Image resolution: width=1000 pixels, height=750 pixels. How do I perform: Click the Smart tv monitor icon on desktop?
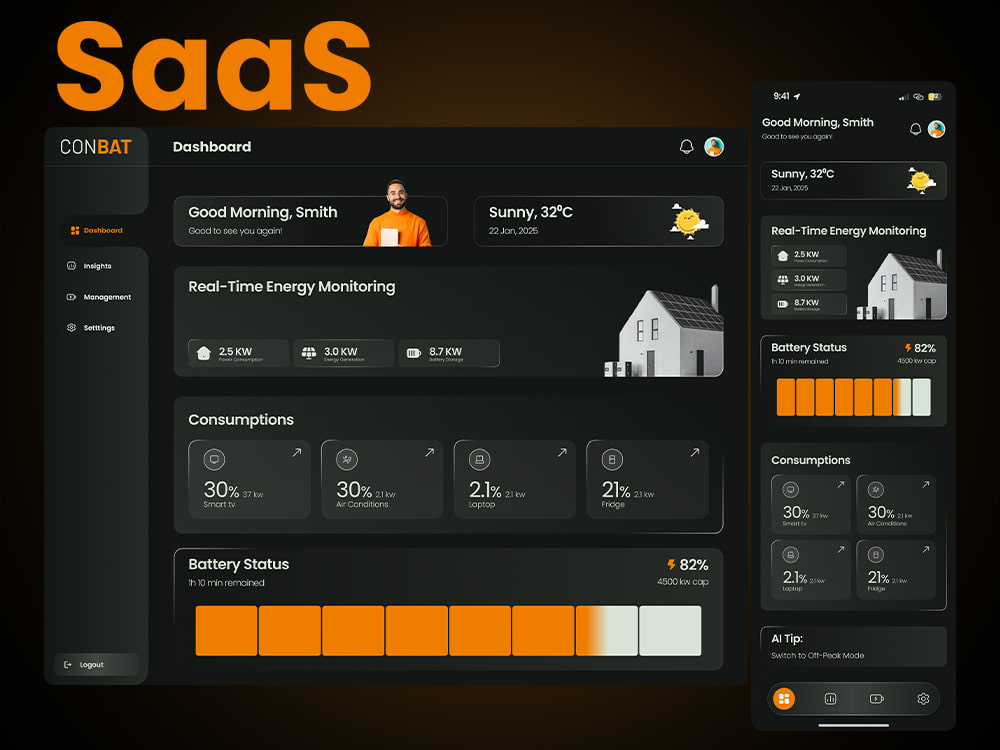(214, 459)
